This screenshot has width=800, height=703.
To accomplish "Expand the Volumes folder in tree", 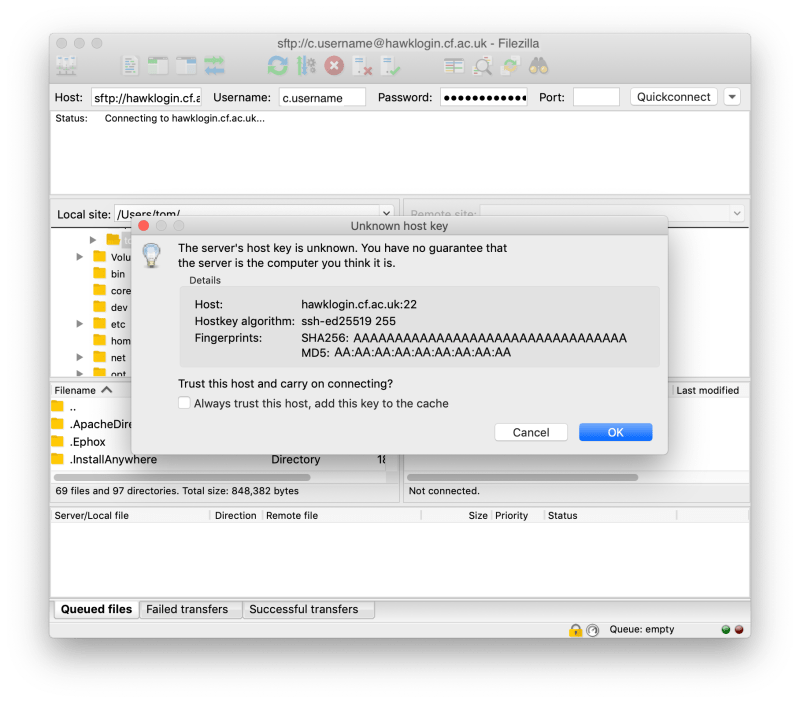I will (80, 257).
